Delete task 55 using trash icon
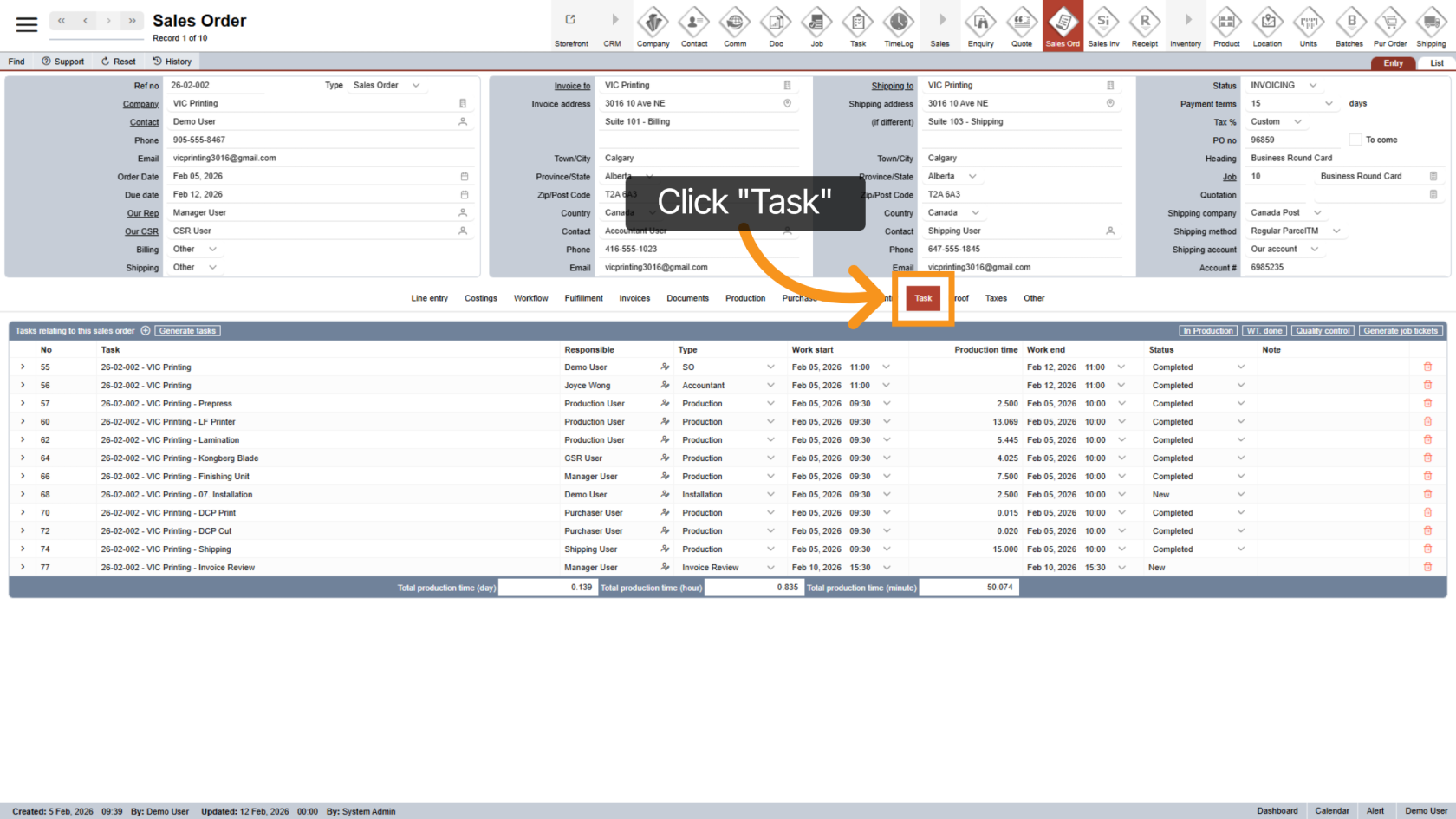The height and width of the screenshot is (819, 1456). point(1427,367)
